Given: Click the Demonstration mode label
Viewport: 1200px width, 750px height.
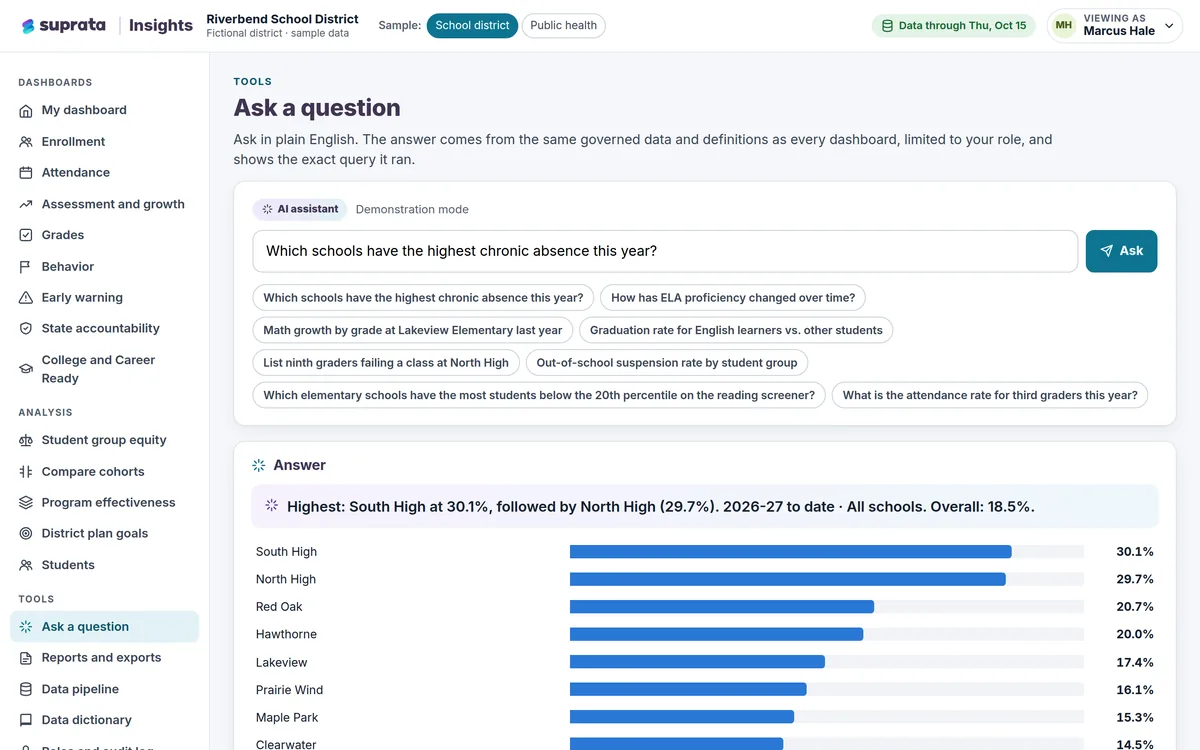Looking at the screenshot, I should click(412, 209).
